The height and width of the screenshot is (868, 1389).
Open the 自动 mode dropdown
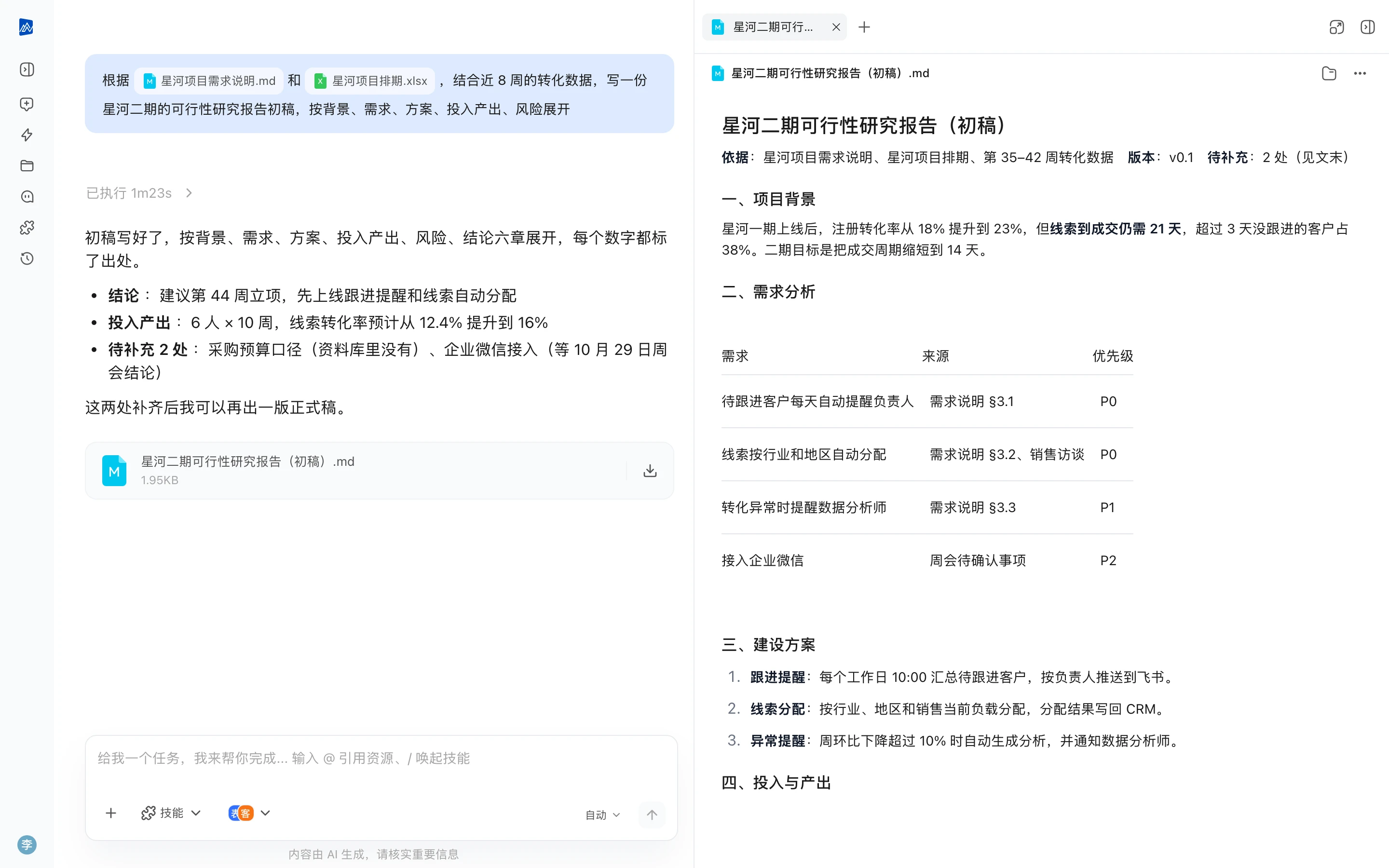(x=603, y=814)
